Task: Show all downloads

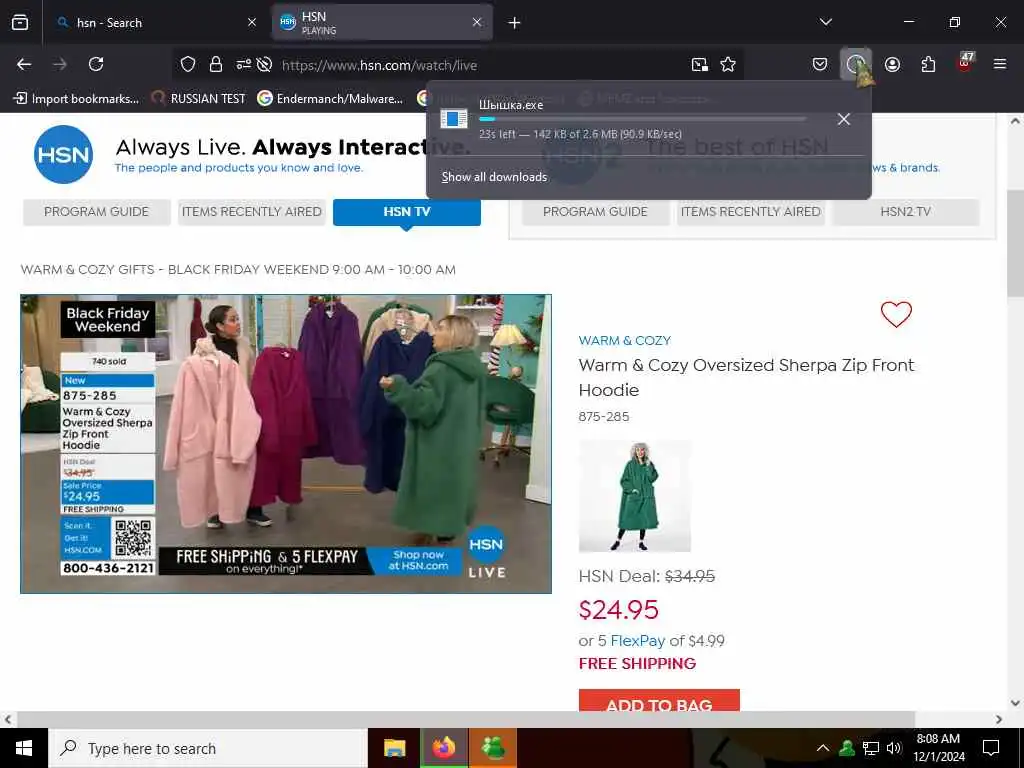Action: click(x=494, y=177)
